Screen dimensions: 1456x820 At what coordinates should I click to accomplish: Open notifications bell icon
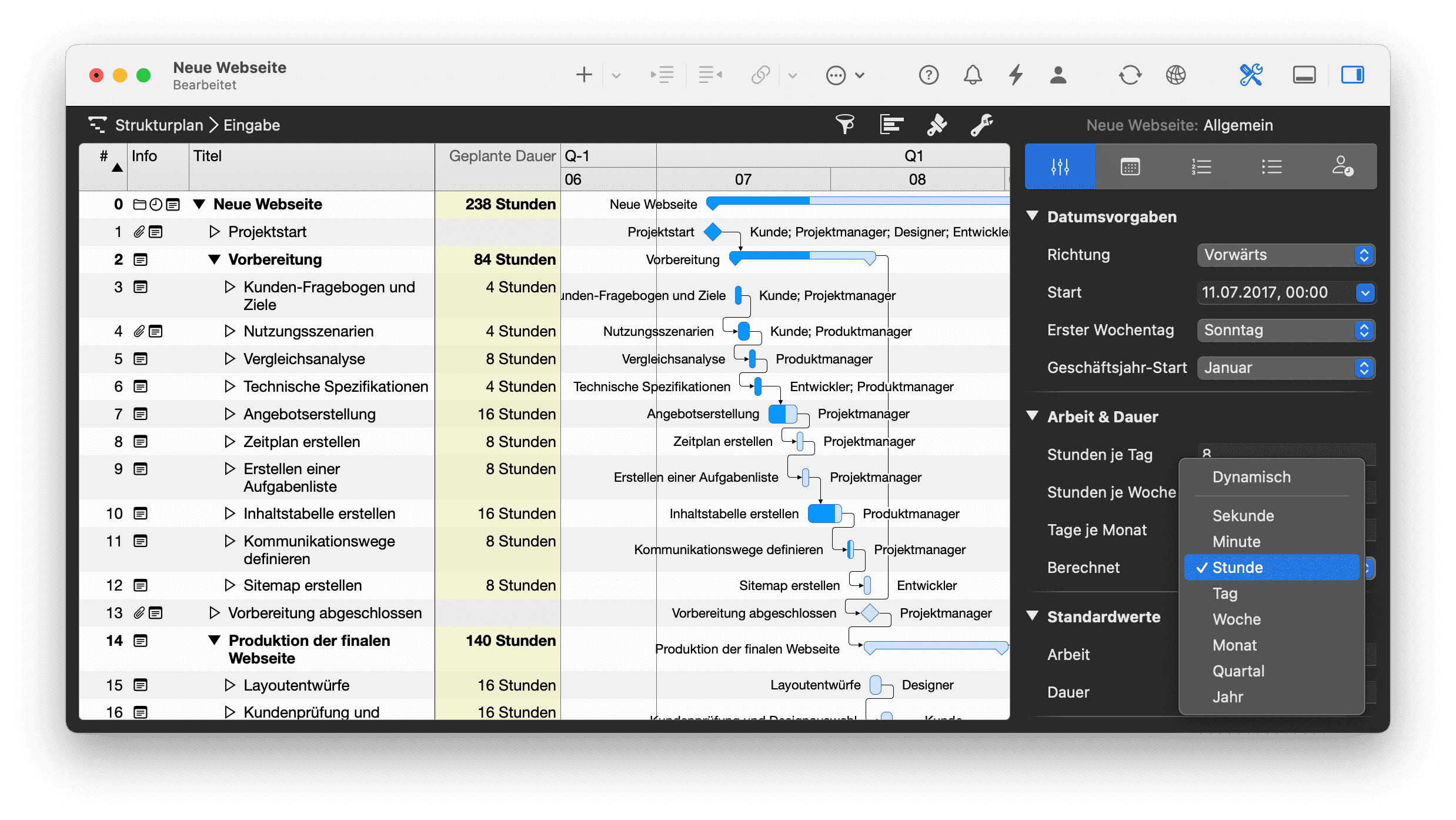click(x=973, y=75)
